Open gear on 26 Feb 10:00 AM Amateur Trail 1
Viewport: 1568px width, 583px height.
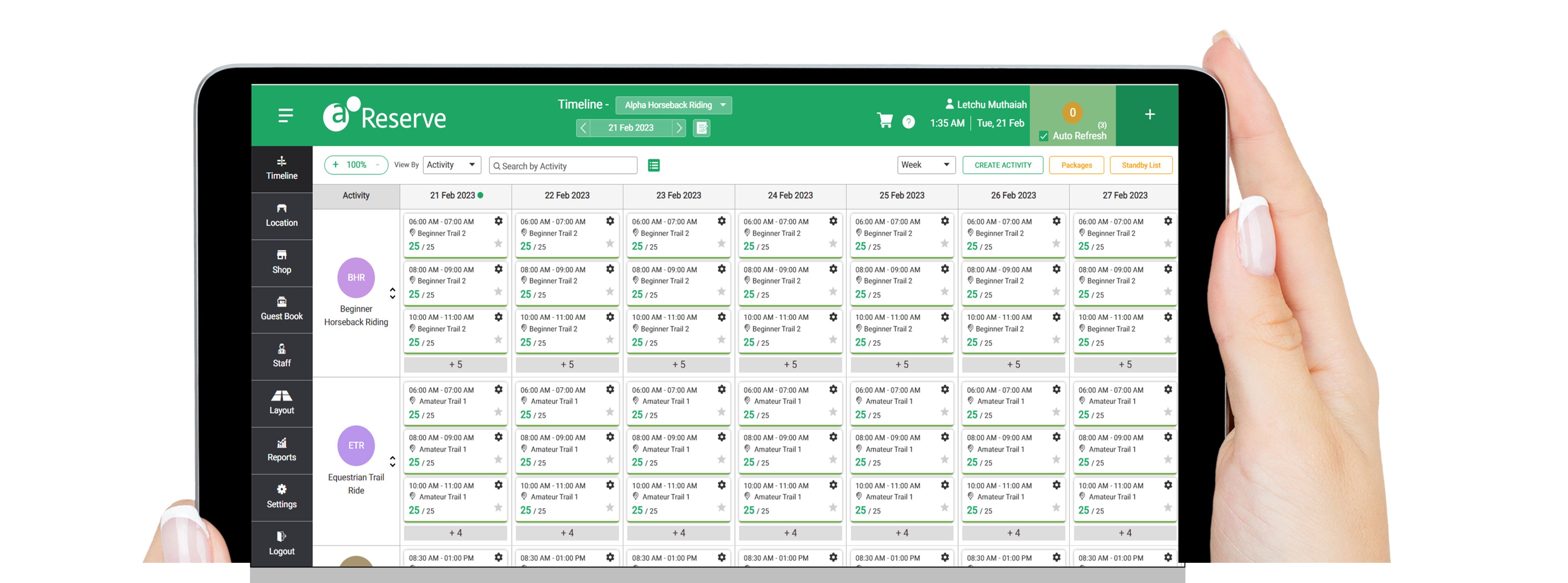[x=1057, y=485]
